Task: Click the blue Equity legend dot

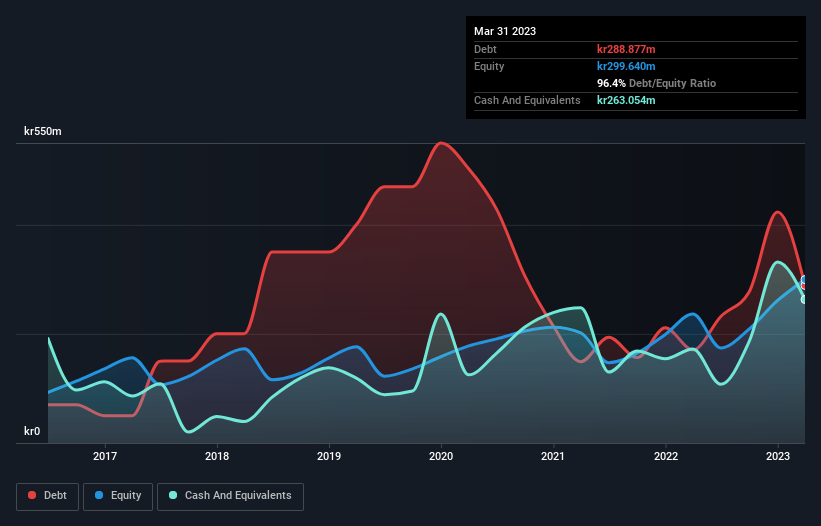Action: pyautogui.click(x=98, y=495)
